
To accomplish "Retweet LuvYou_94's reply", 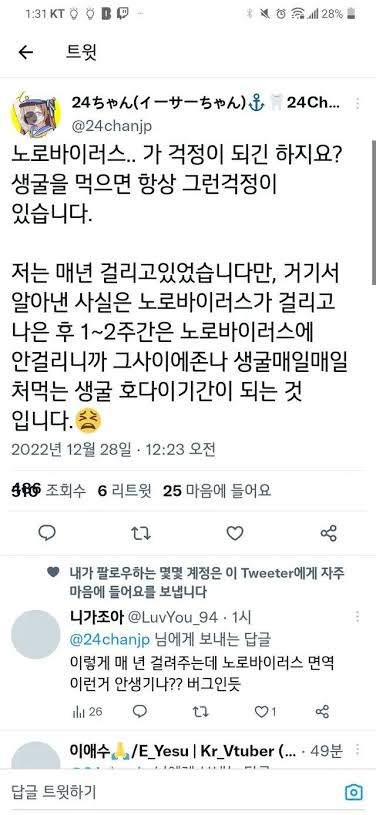I will pos(200,712).
